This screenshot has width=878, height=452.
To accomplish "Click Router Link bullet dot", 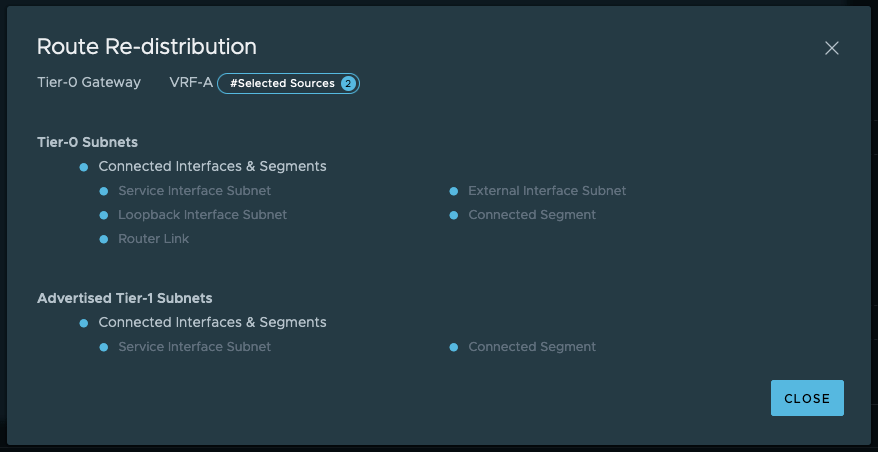I will pyautogui.click(x=104, y=239).
